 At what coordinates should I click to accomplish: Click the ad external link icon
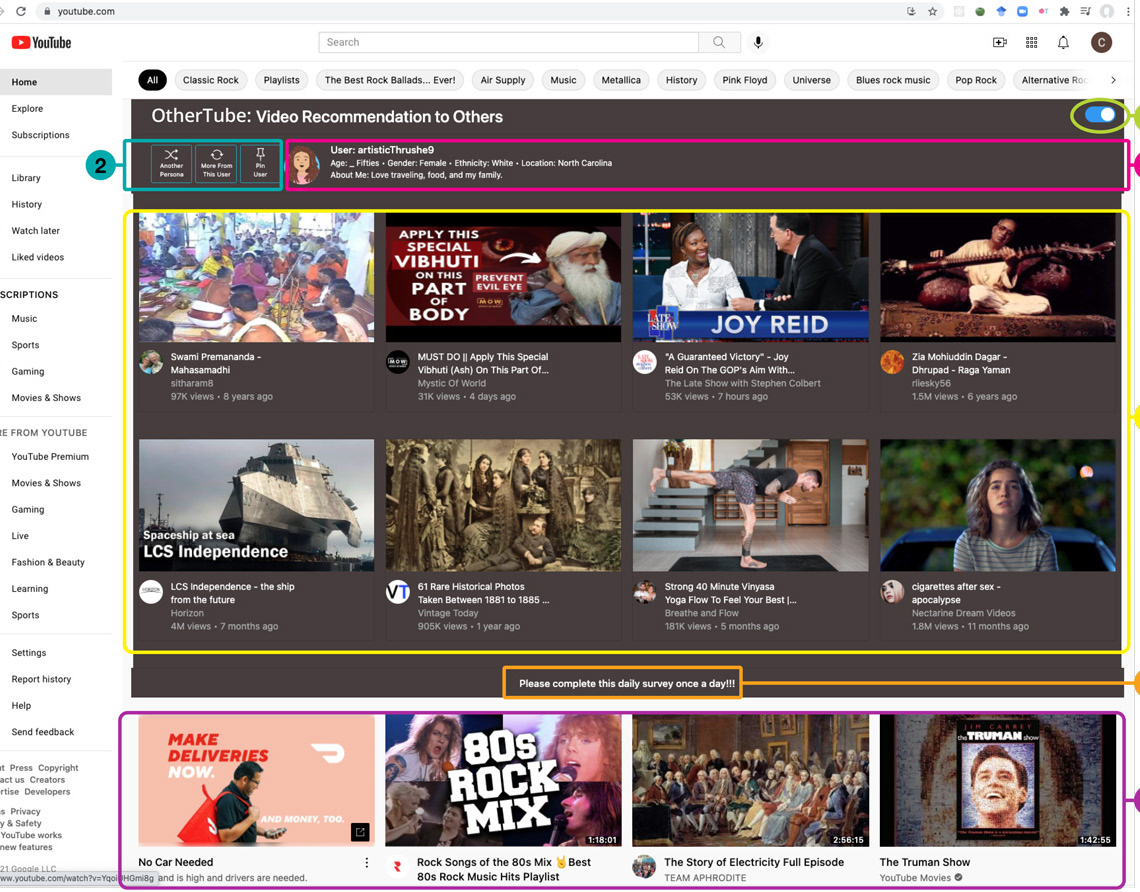pyautogui.click(x=361, y=832)
